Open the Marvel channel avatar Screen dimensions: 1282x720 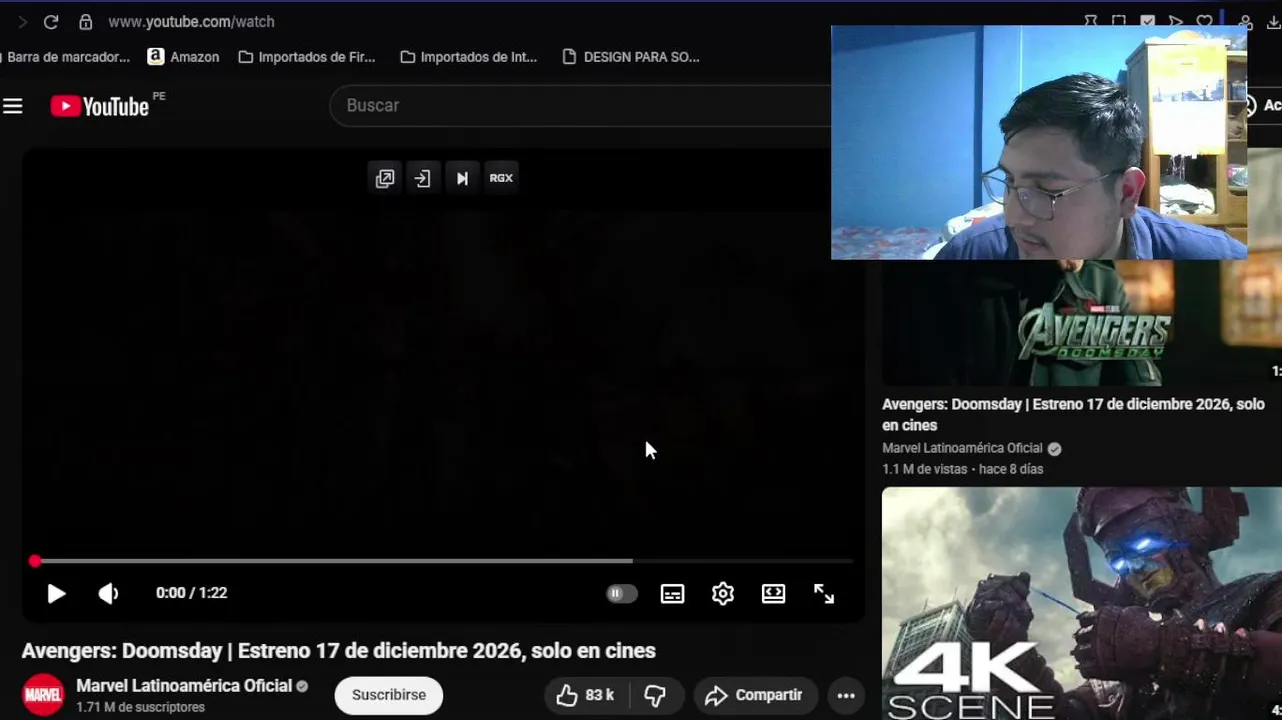(x=43, y=695)
